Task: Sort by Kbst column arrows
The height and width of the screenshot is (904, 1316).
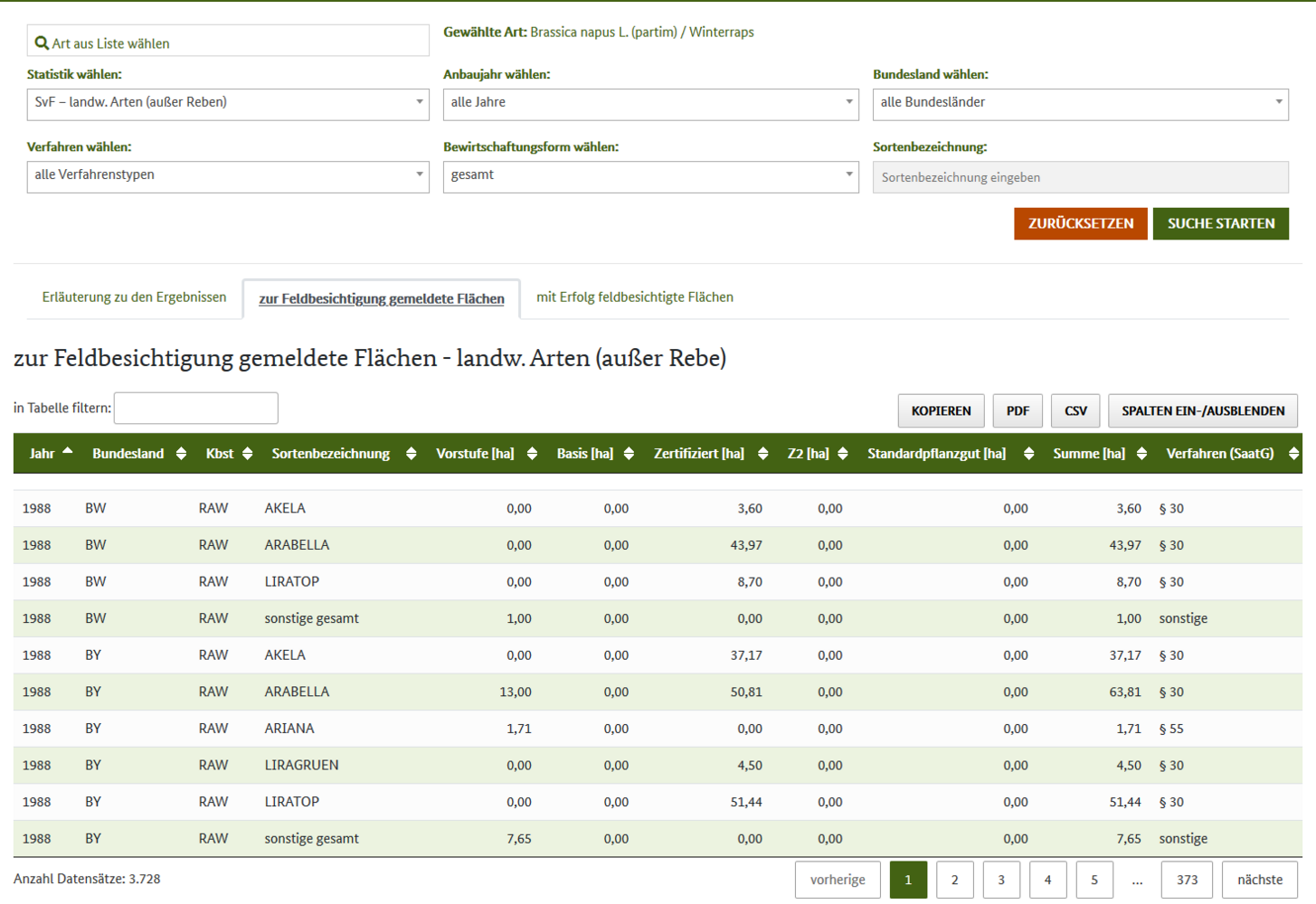Action: pos(247,454)
